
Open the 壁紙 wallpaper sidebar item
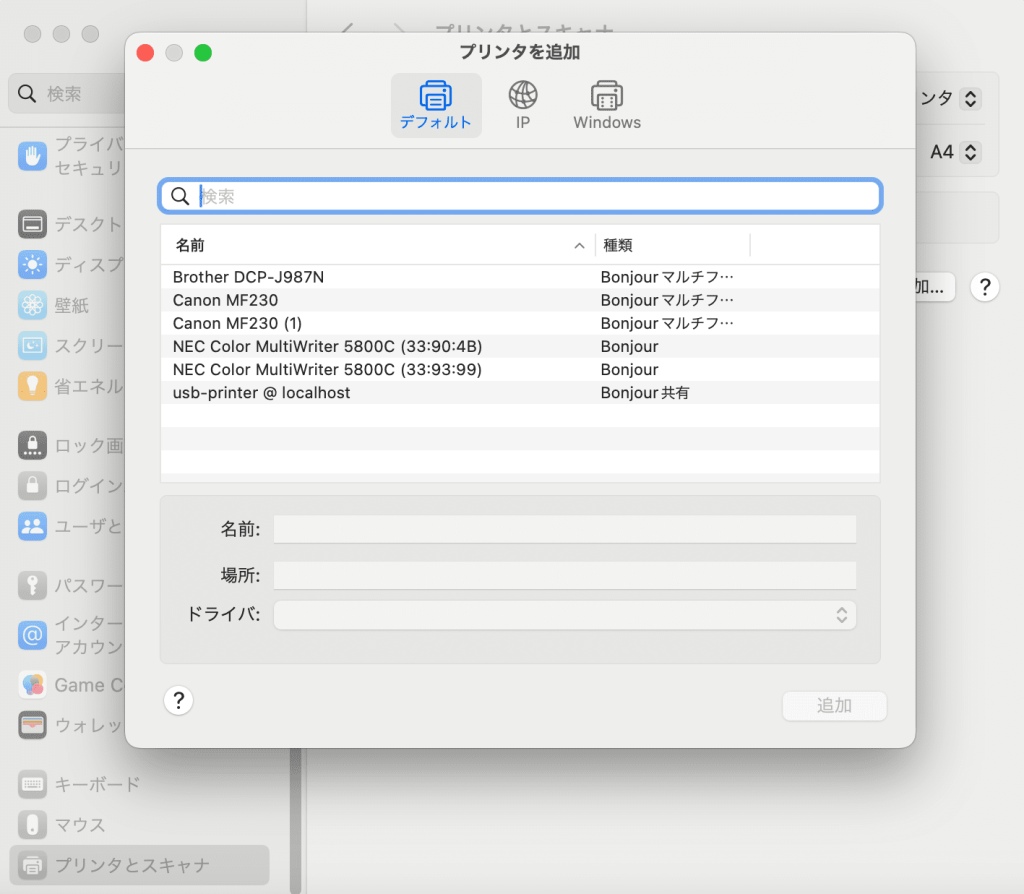point(54,306)
